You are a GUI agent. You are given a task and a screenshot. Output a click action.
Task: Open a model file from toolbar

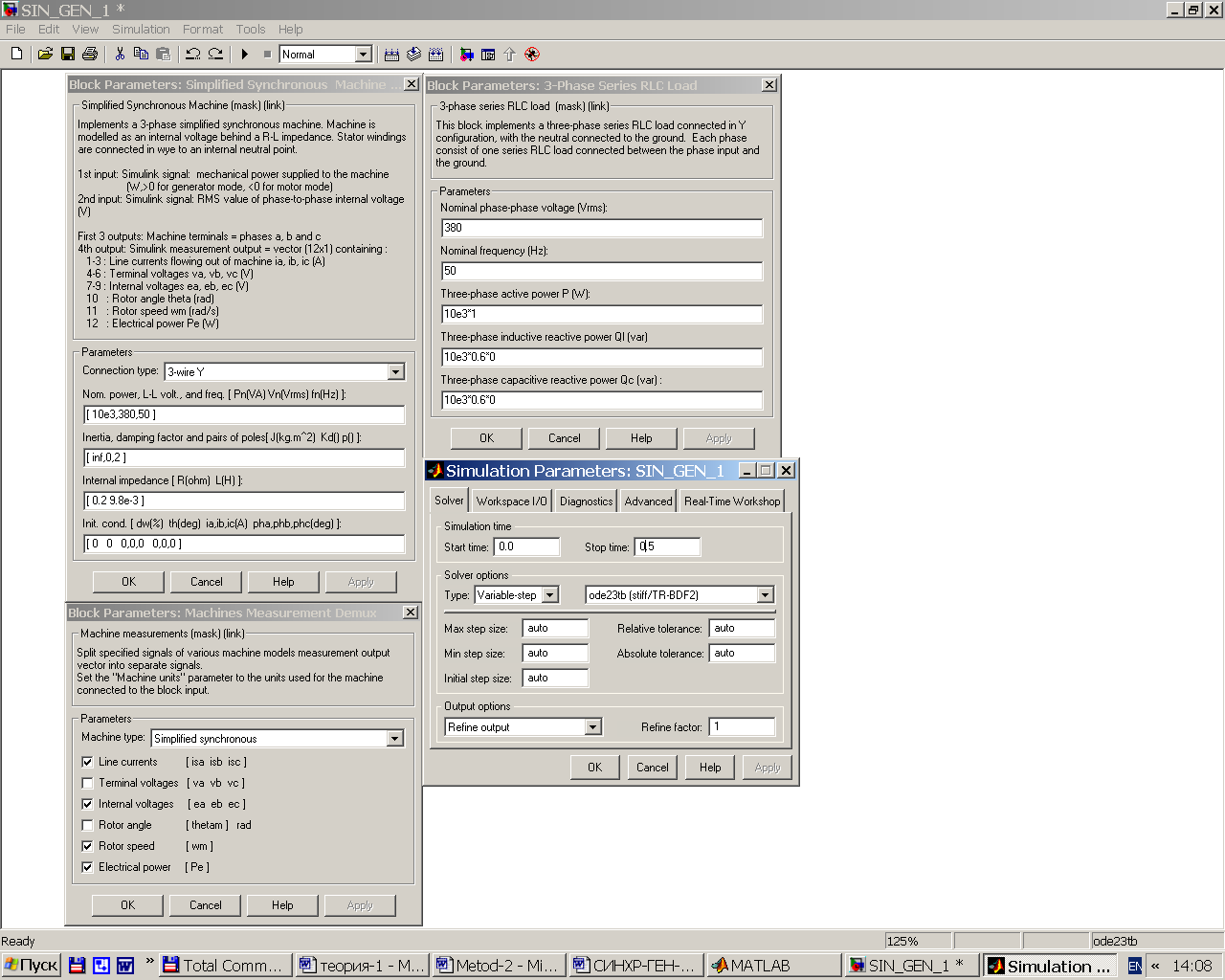pyautogui.click(x=45, y=55)
